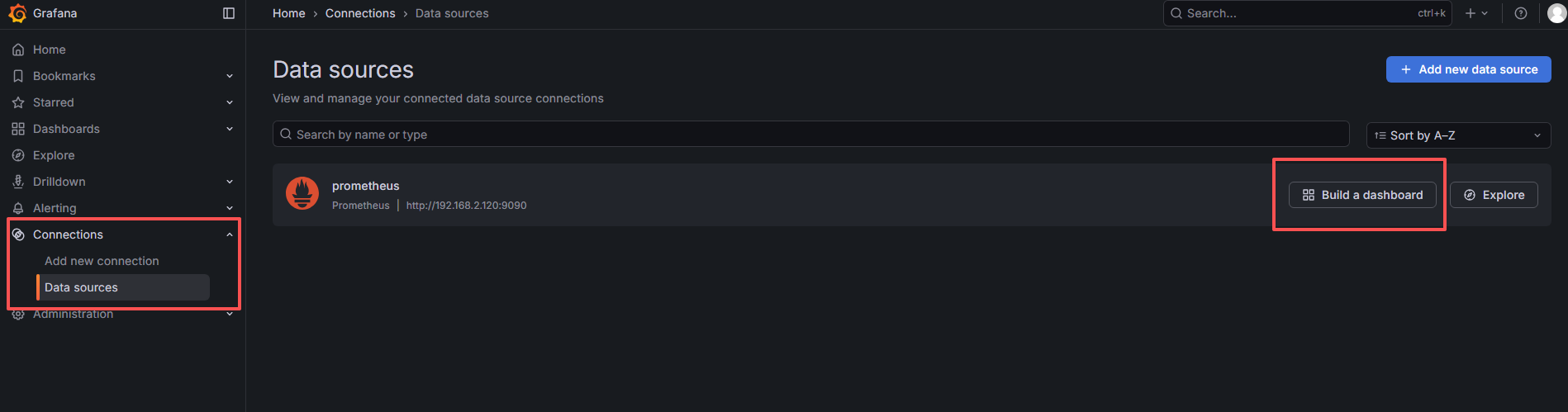Open the Sort by A–Z dropdown

pos(1458,135)
